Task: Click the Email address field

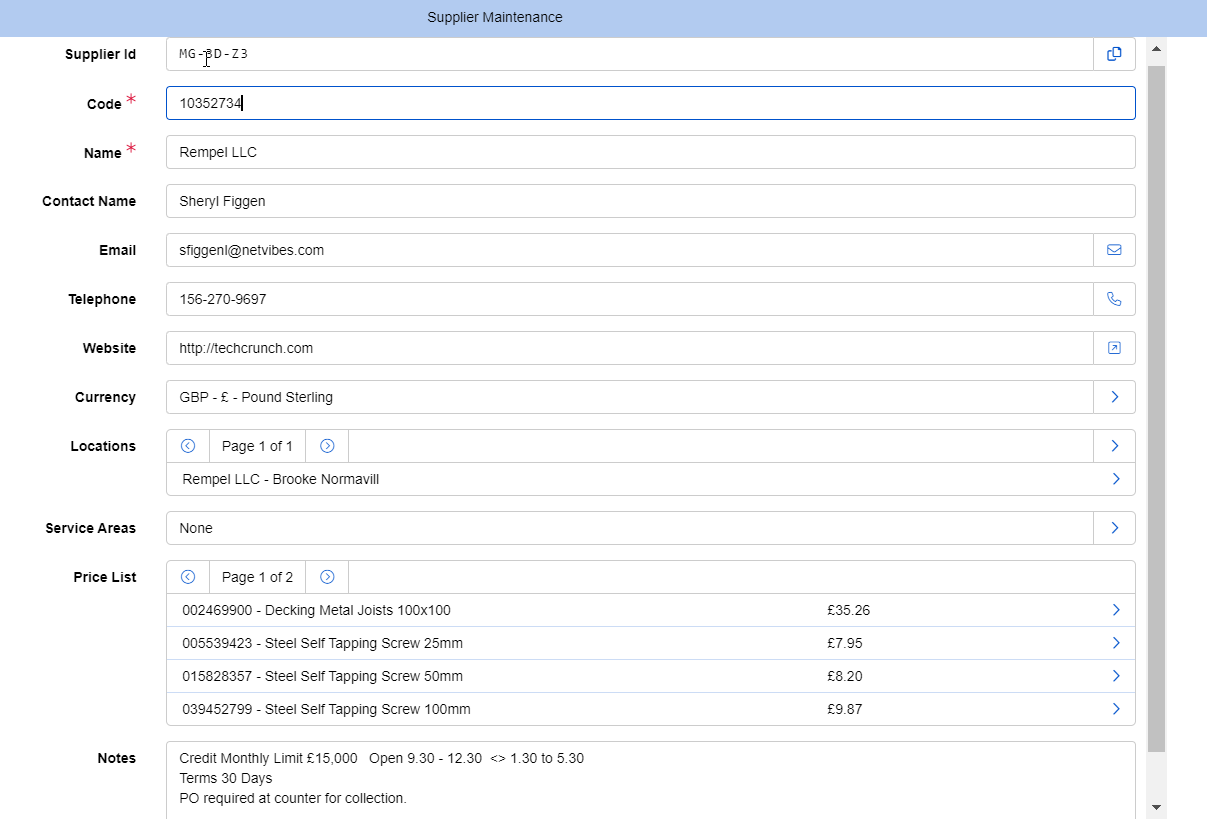Action: 630,250
